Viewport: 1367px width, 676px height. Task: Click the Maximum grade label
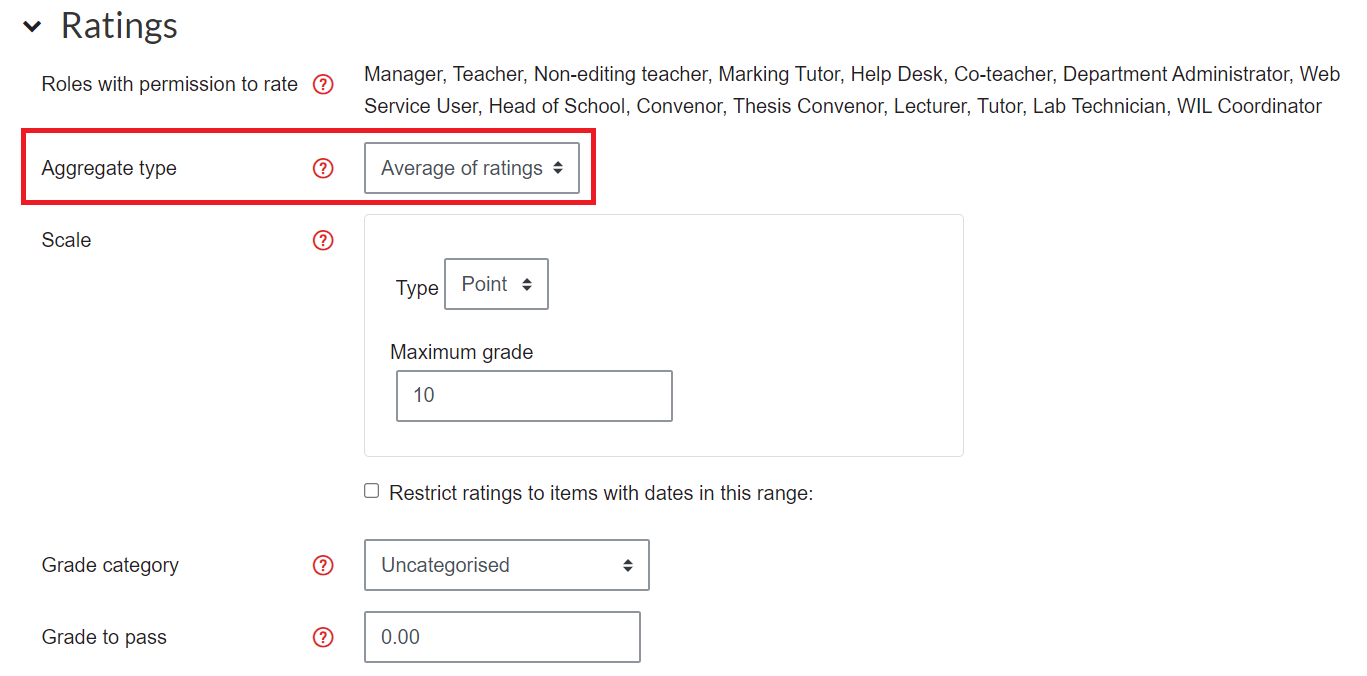click(x=462, y=352)
